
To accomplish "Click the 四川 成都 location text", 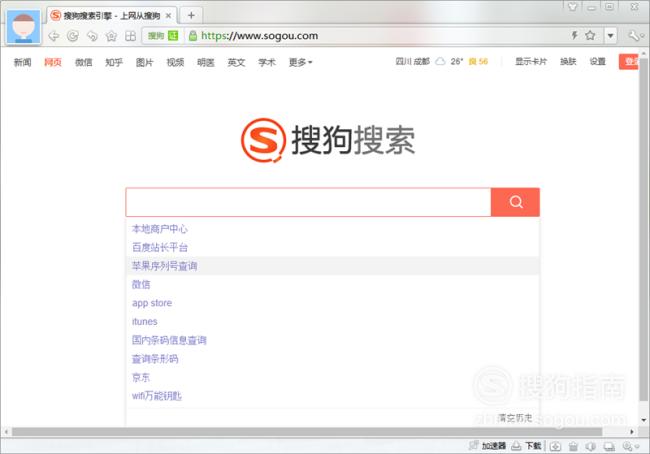I will 412,61.
